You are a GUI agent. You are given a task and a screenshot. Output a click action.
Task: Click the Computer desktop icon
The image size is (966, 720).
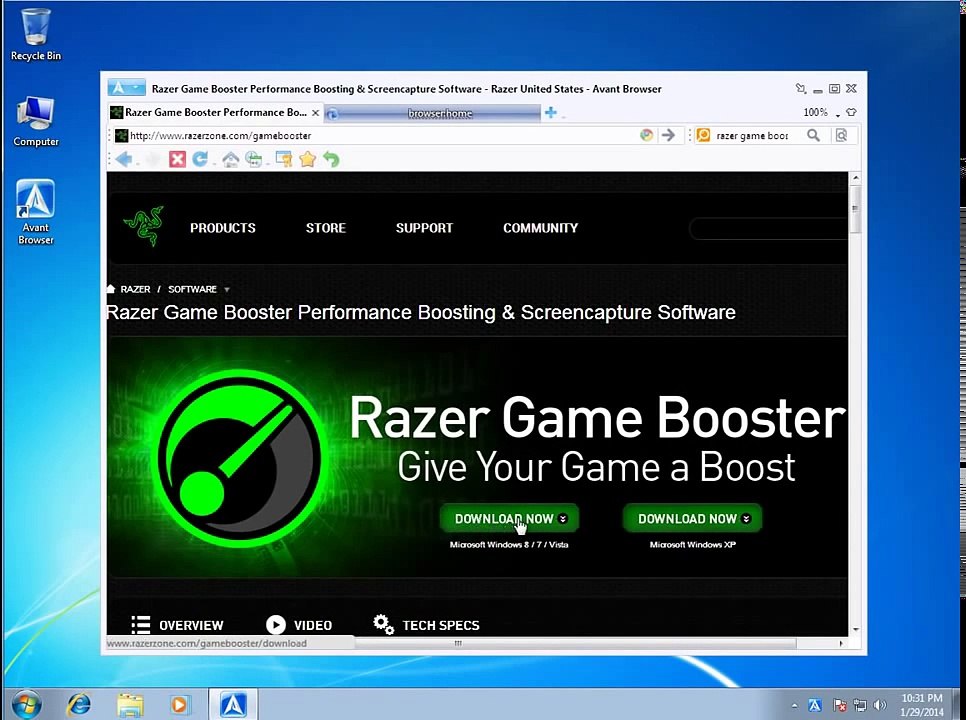pyautogui.click(x=36, y=121)
